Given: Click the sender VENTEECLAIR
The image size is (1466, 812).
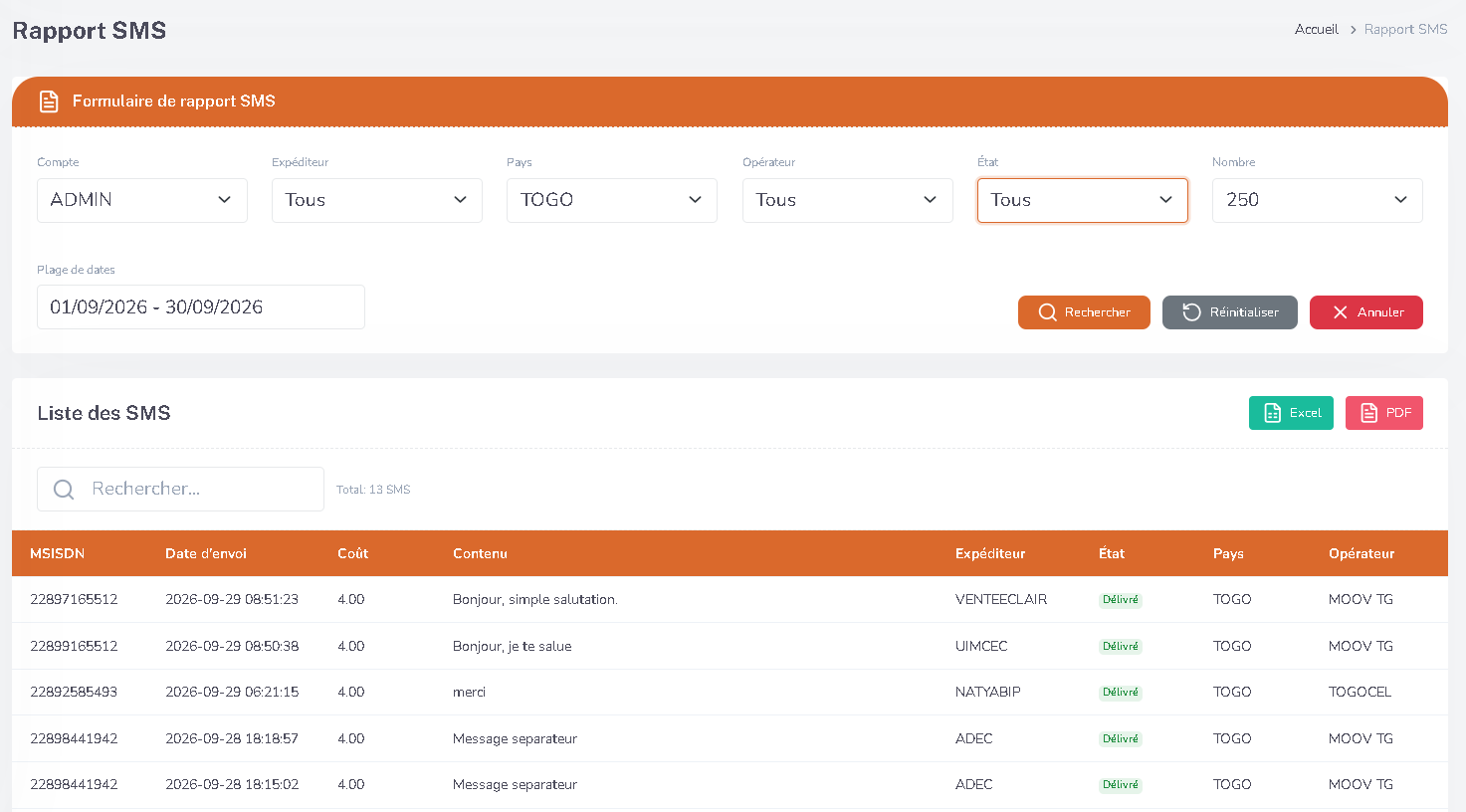Looking at the screenshot, I should [x=1001, y=600].
